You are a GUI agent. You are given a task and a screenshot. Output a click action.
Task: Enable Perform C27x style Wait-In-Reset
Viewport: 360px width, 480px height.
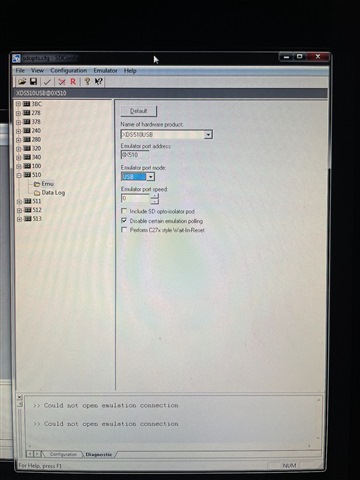[124, 230]
